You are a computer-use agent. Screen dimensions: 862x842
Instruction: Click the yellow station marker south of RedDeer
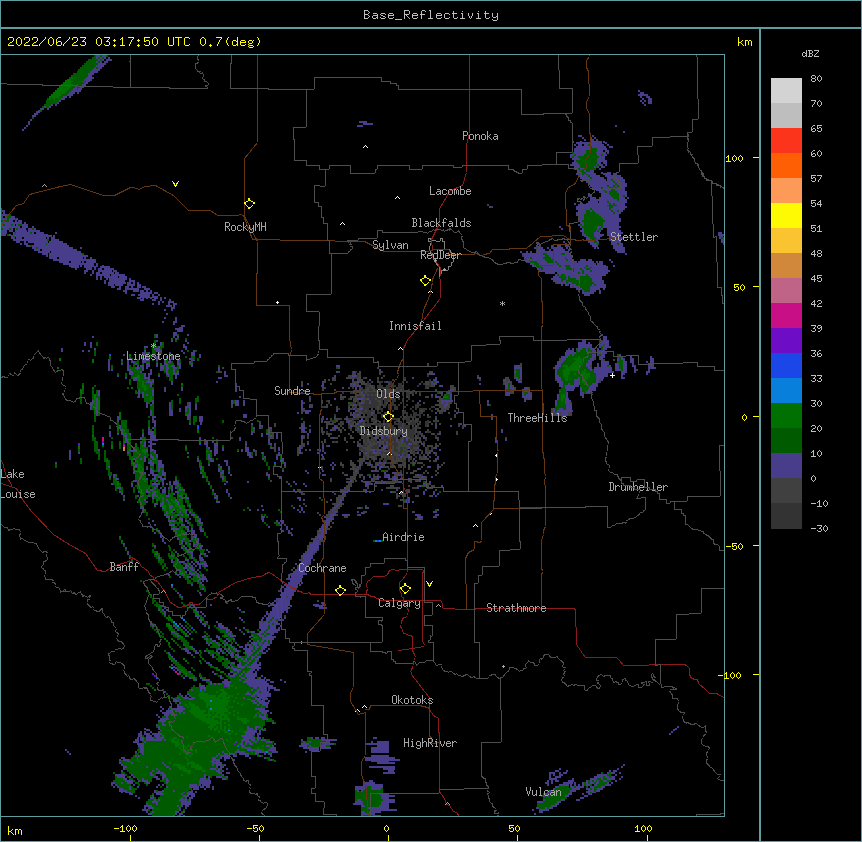click(425, 280)
